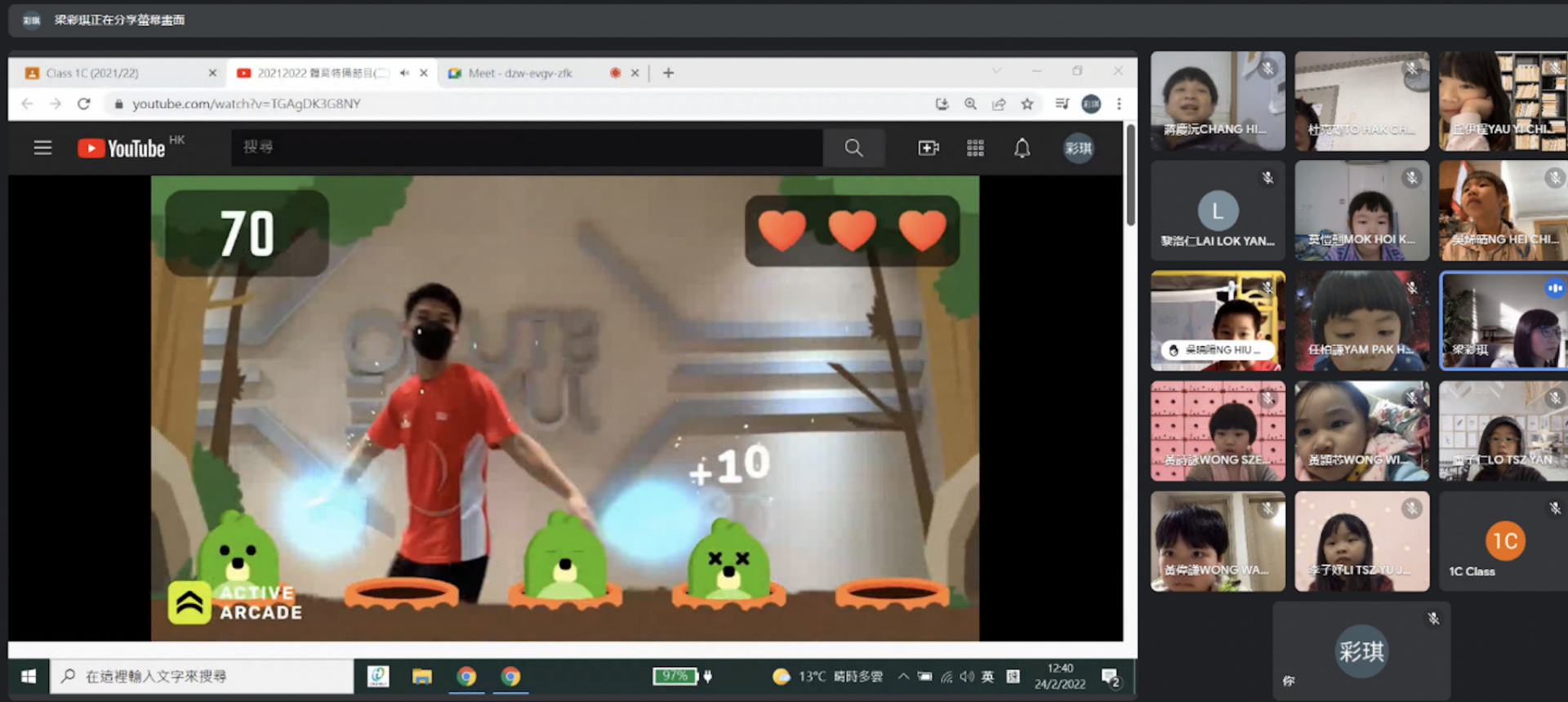Open File Explorer from the taskbar
This screenshot has height=702, width=1568.
[421, 676]
